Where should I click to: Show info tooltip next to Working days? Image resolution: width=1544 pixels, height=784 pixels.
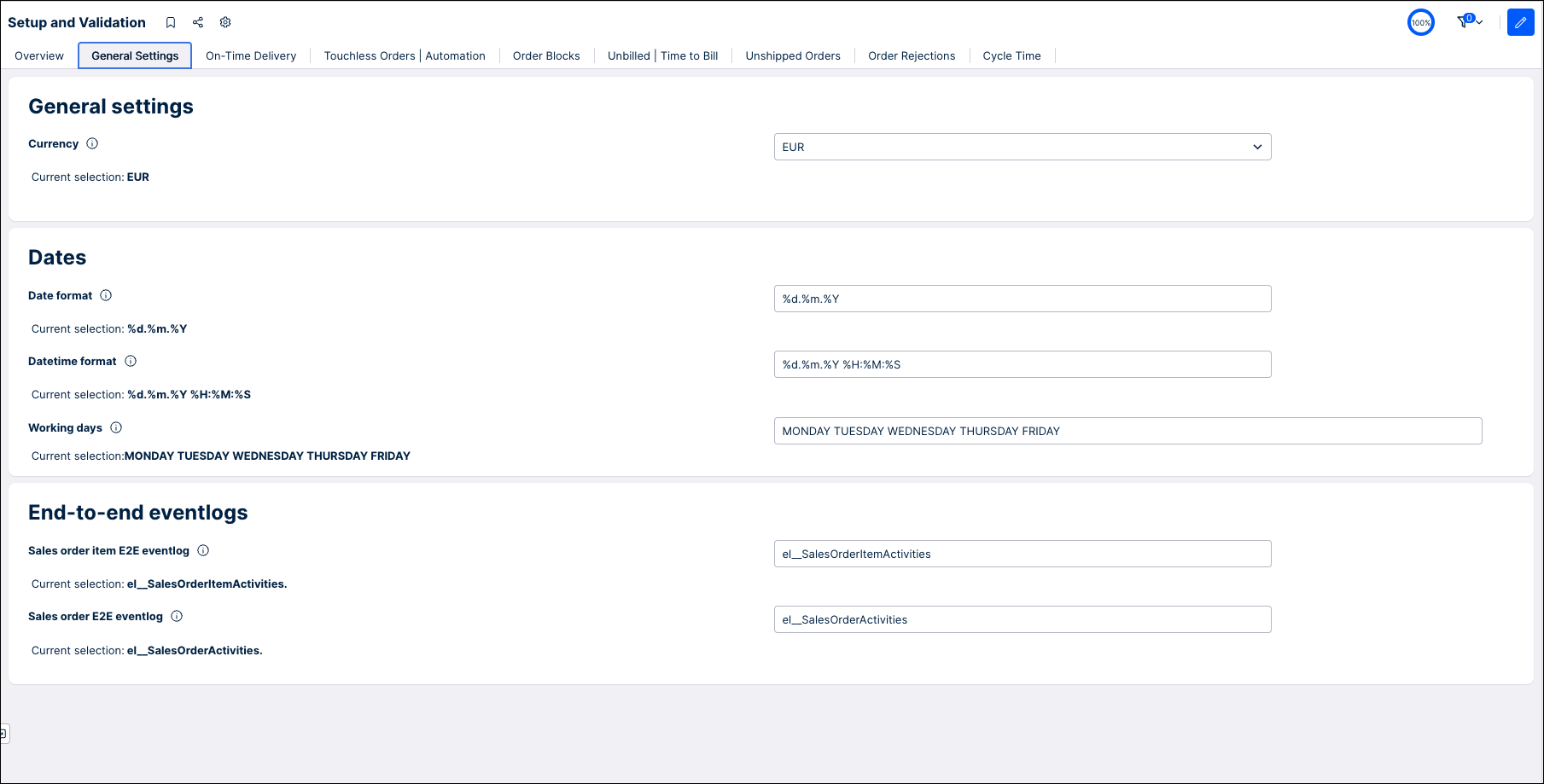(116, 427)
